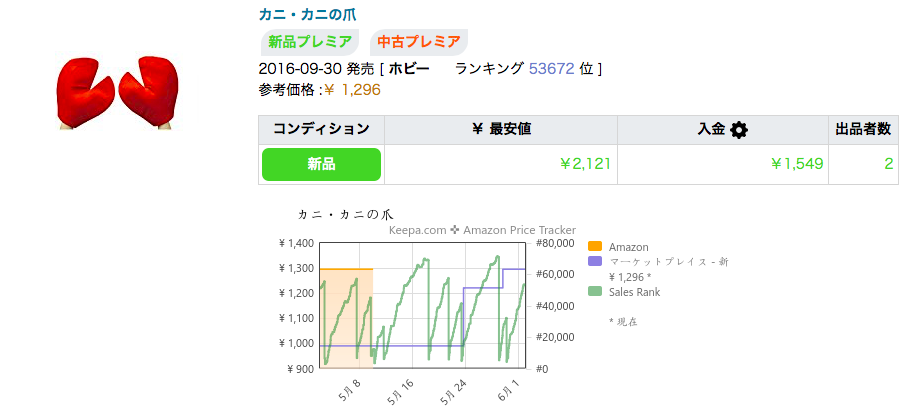The width and height of the screenshot is (907, 411).
Task: Click the payout amount ¥1,549
Action: point(797,164)
